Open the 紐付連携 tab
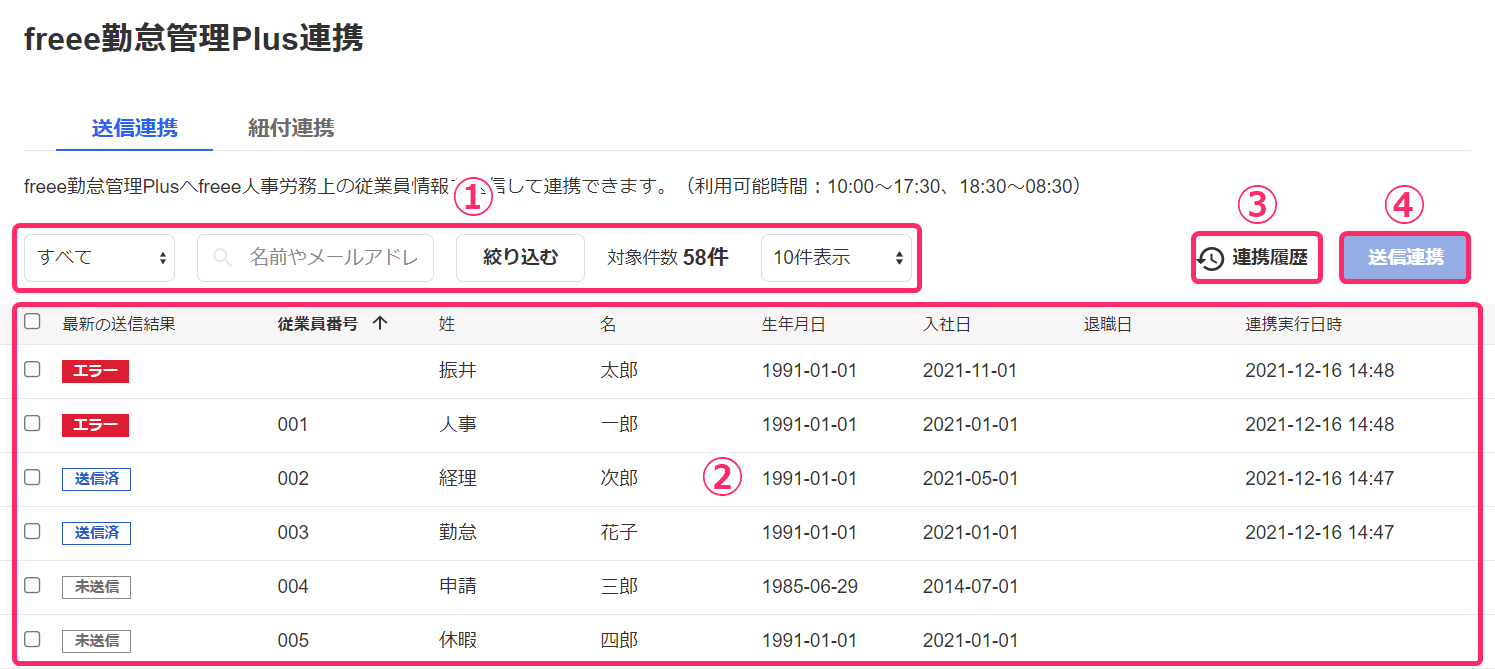The height and width of the screenshot is (669, 1495). (291, 128)
